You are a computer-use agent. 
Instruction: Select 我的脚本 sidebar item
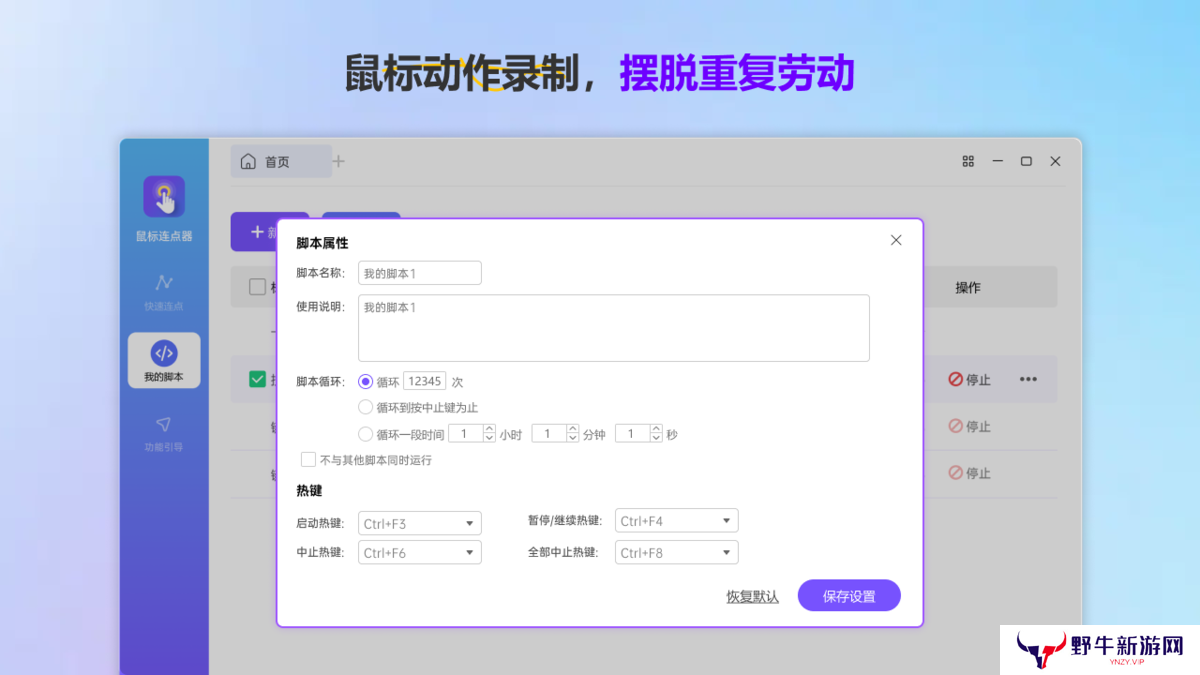click(164, 361)
